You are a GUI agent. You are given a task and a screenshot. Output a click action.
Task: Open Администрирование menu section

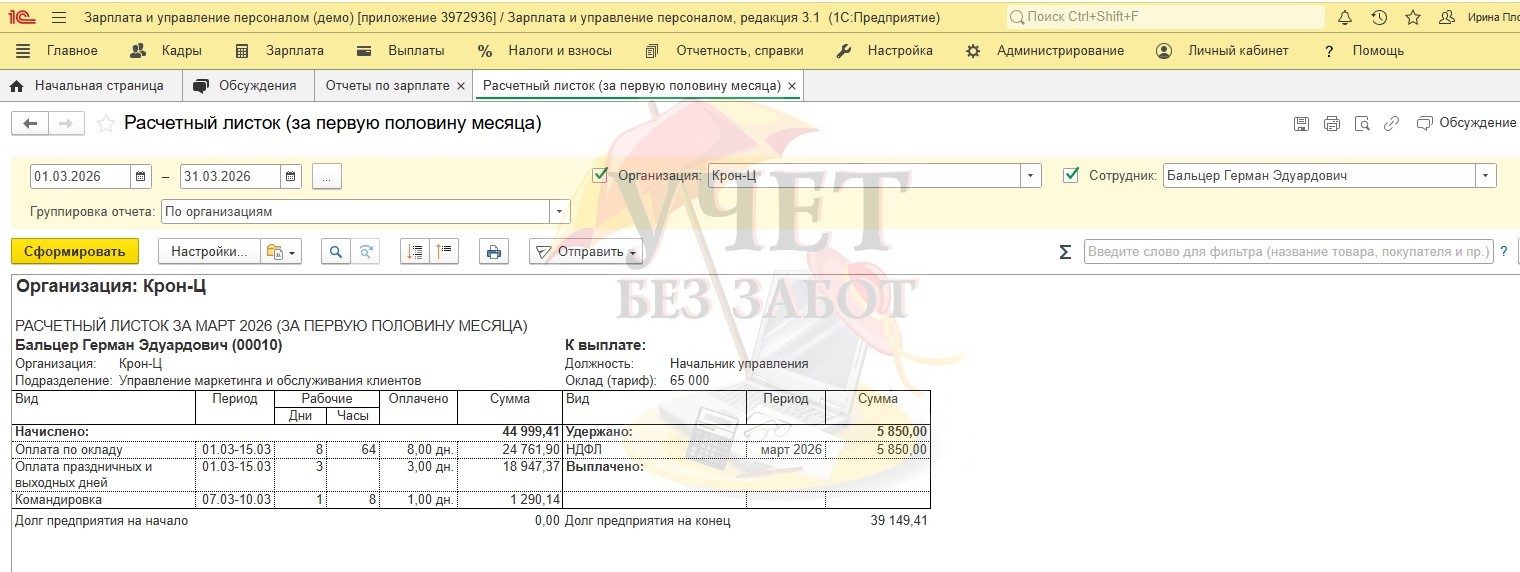pos(1045,51)
